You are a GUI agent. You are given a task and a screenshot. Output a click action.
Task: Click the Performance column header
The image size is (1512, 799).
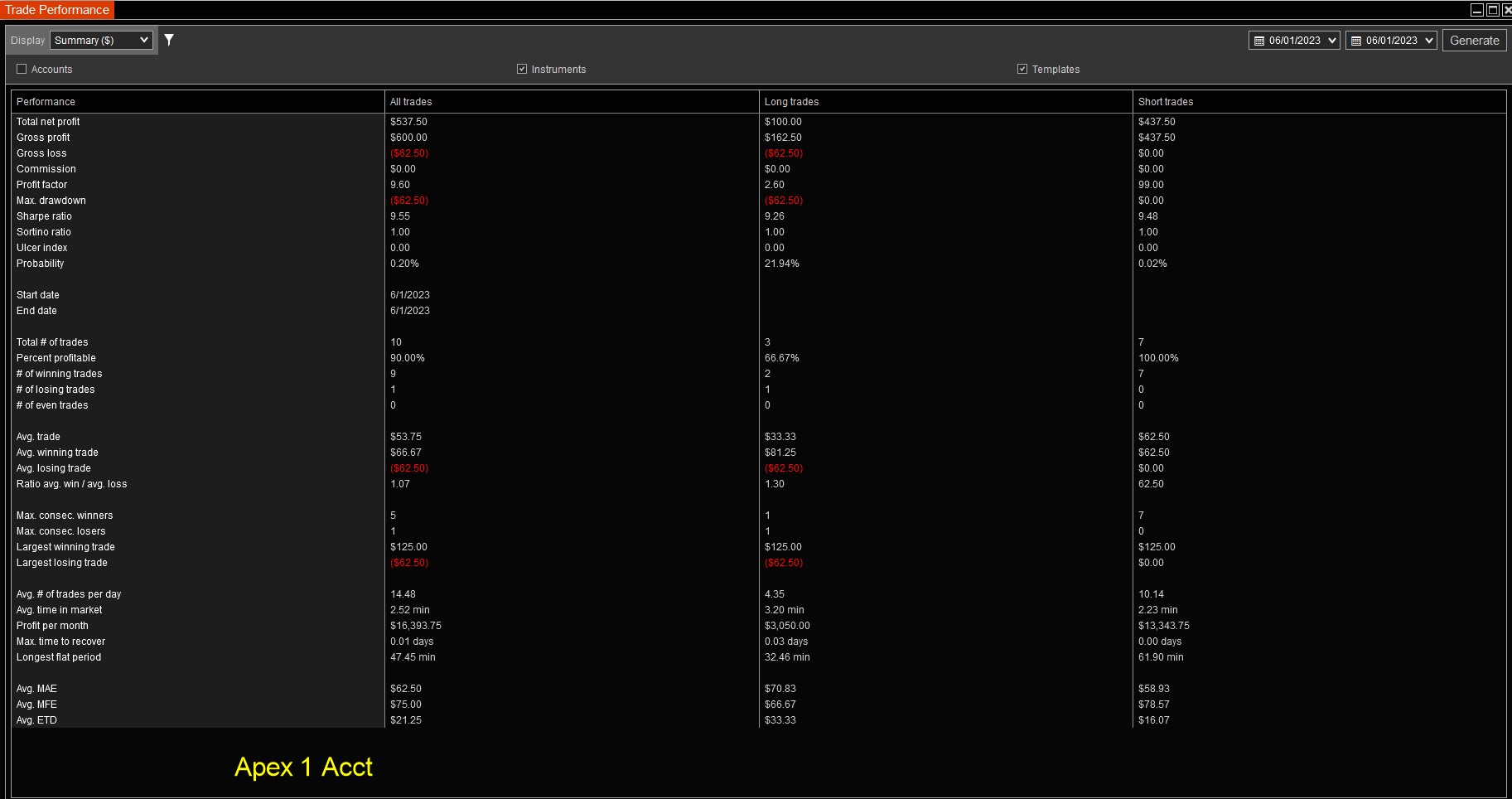click(x=197, y=102)
